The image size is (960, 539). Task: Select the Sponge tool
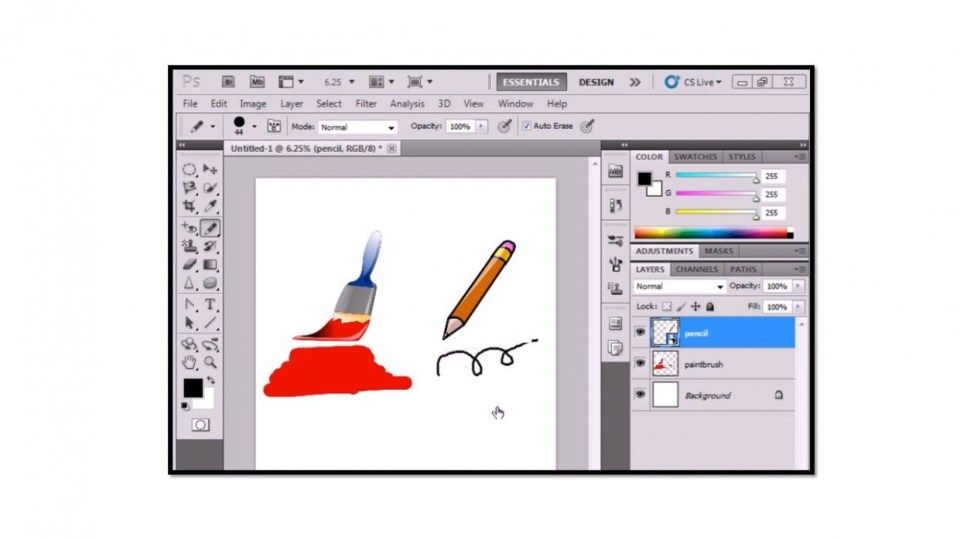tap(210, 283)
